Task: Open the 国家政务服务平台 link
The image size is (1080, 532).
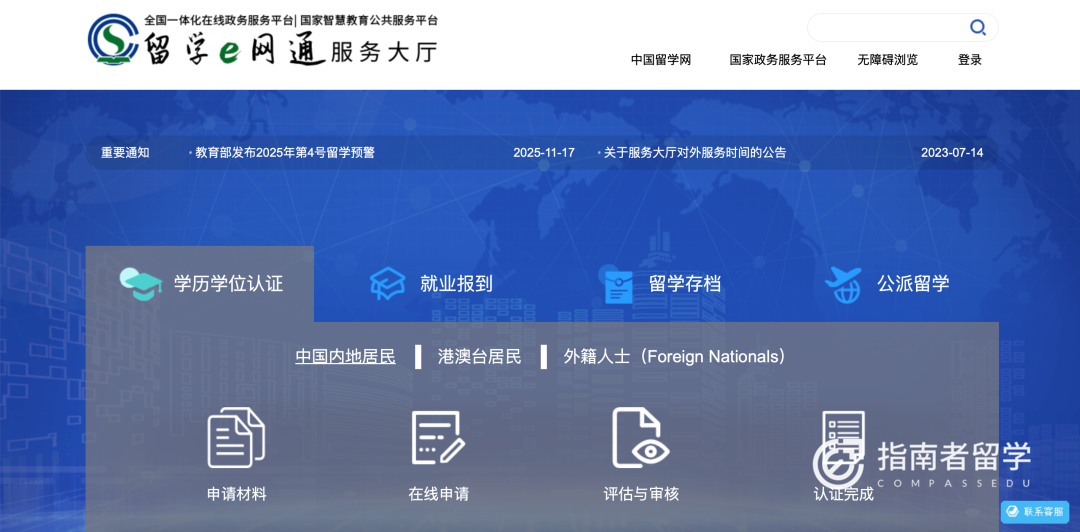Action: coord(777,60)
